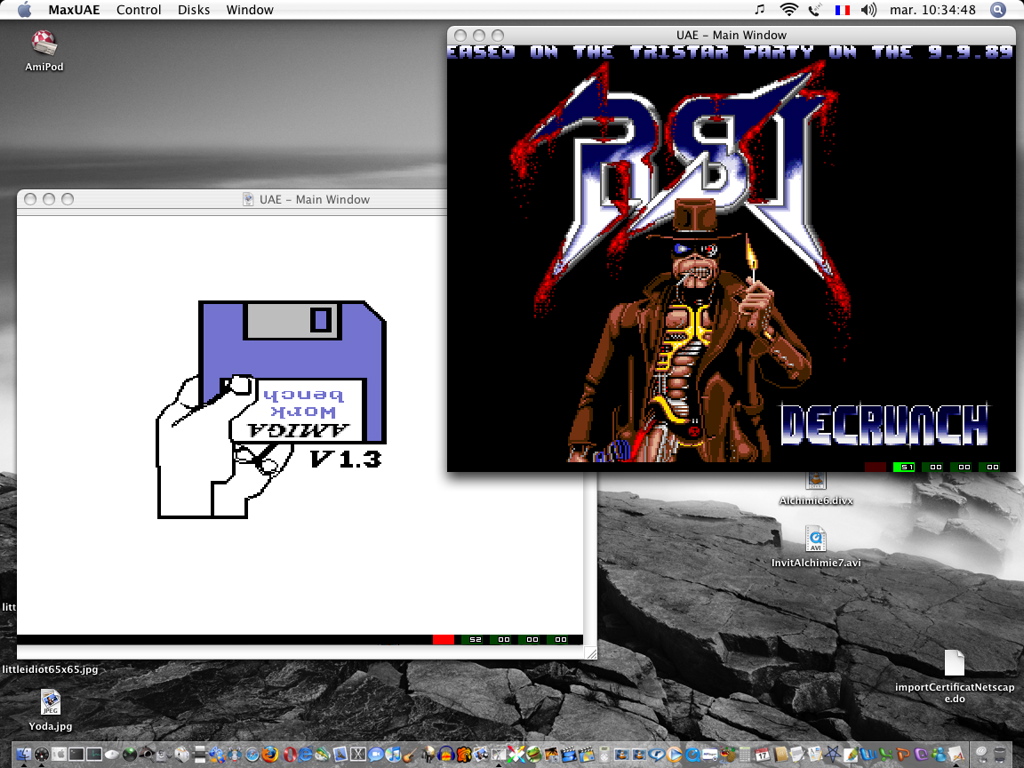Open the French flag input menu

[x=842, y=10]
